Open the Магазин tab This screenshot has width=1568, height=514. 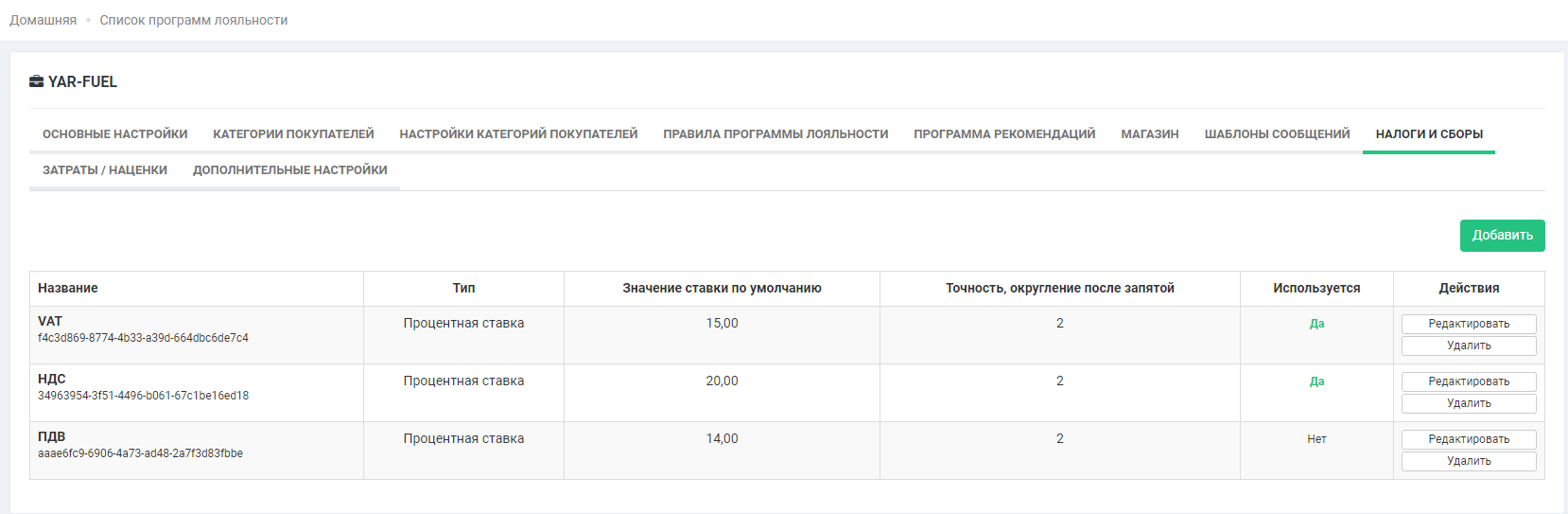[1150, 134]
